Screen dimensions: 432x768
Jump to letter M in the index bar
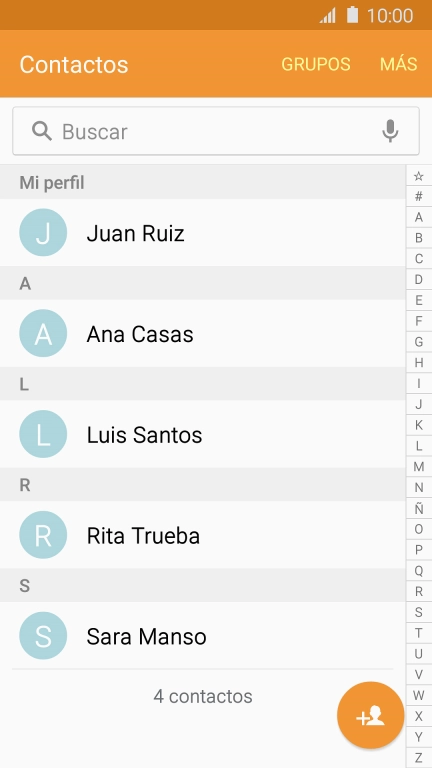tap(418, 467)
